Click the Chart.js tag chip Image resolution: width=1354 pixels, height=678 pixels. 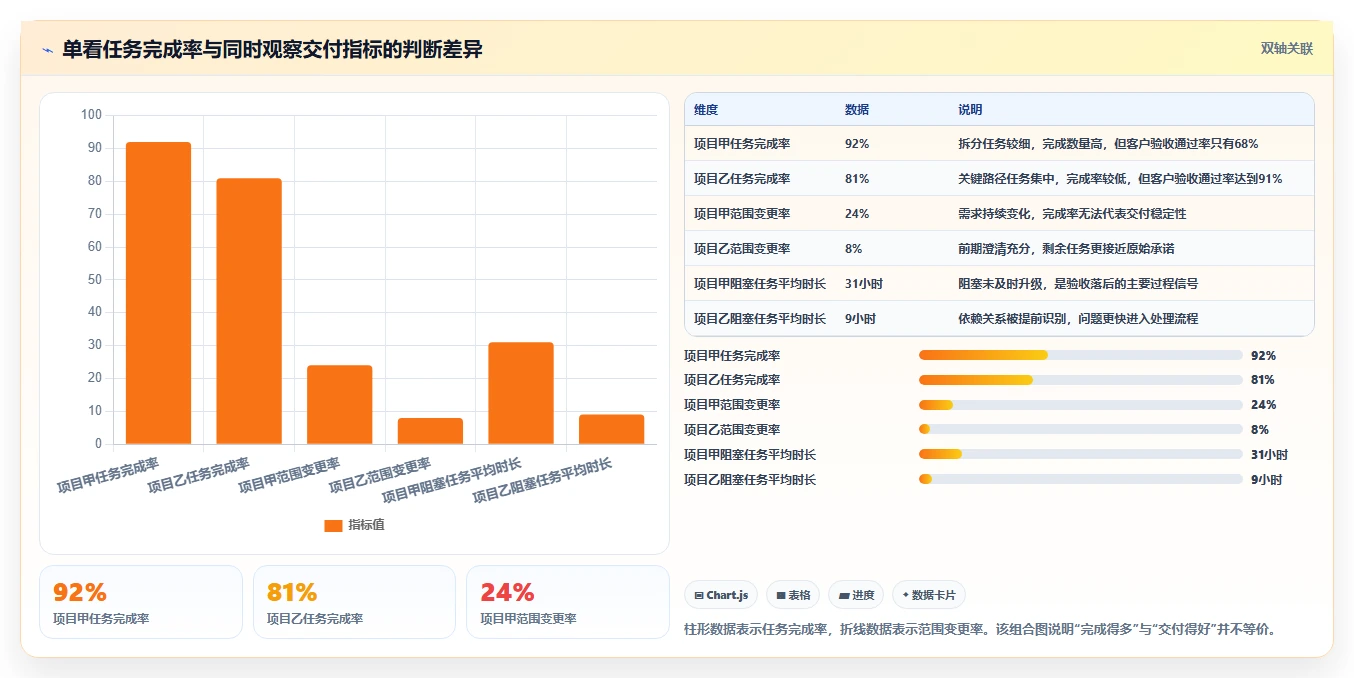point(722,595)
